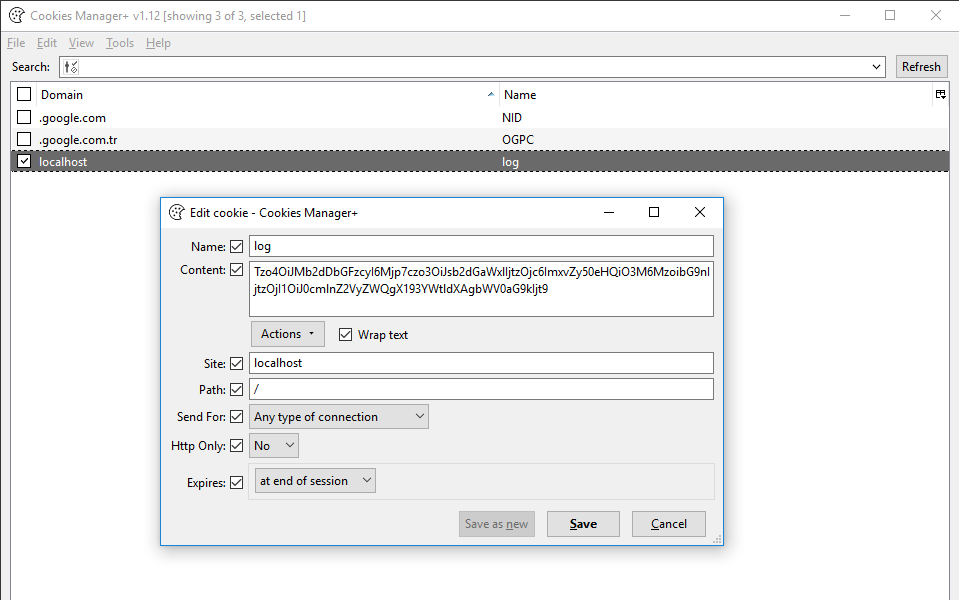Open the Actions dropdown

pos(287,334)
